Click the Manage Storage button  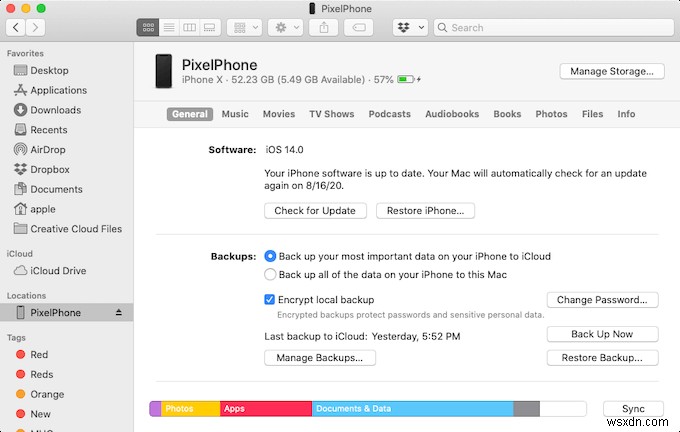(x=611, y=71)
